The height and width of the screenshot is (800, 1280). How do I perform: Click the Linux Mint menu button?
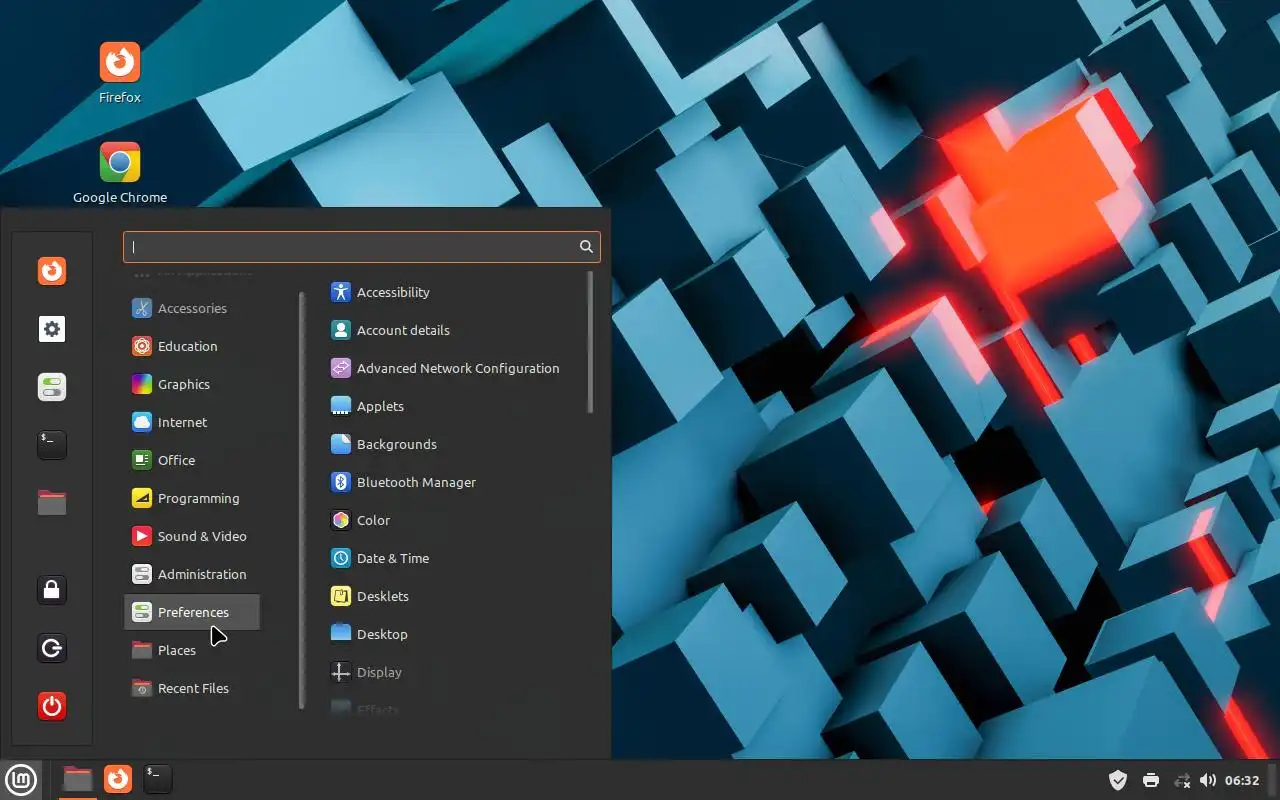tap(21, 779)
